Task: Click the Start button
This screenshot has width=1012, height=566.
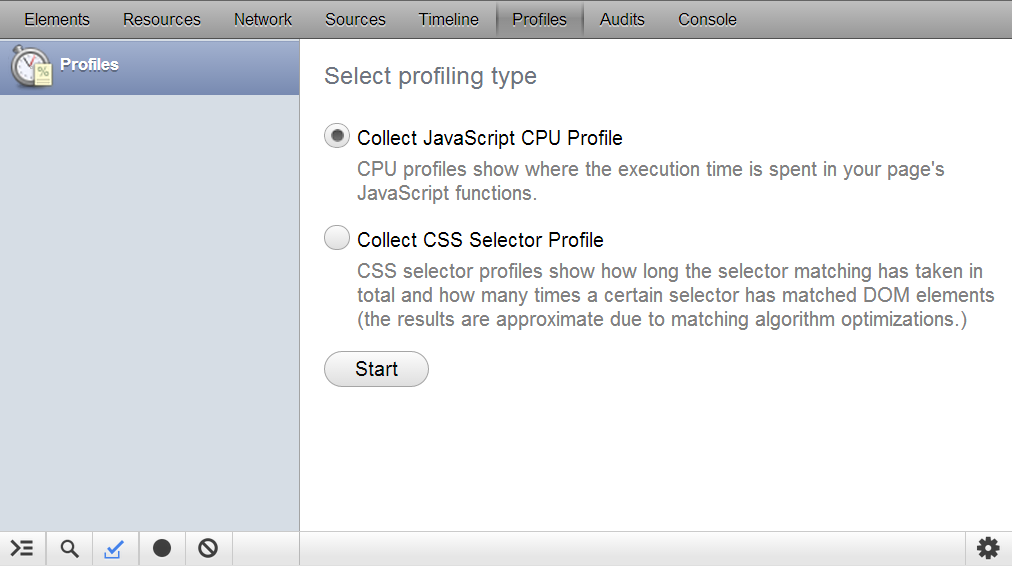Action: (x=376, y=369)
